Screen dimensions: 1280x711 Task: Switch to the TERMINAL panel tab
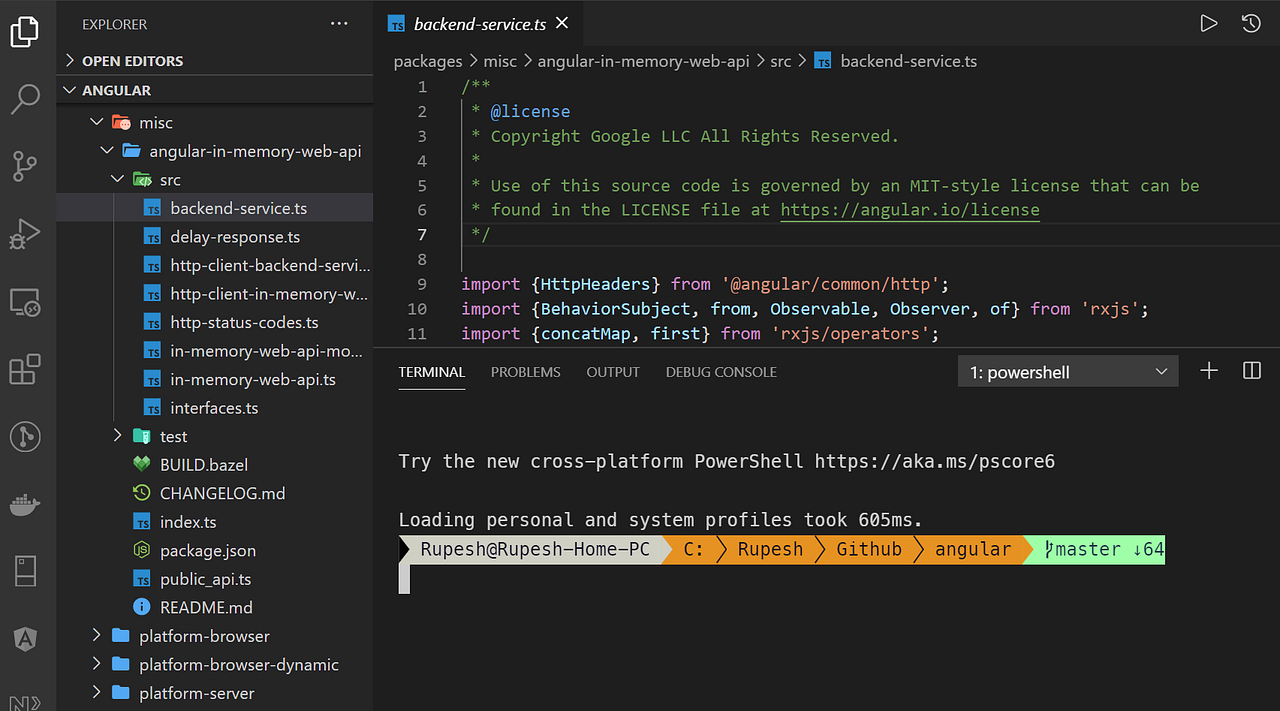[x=432, y=372]
